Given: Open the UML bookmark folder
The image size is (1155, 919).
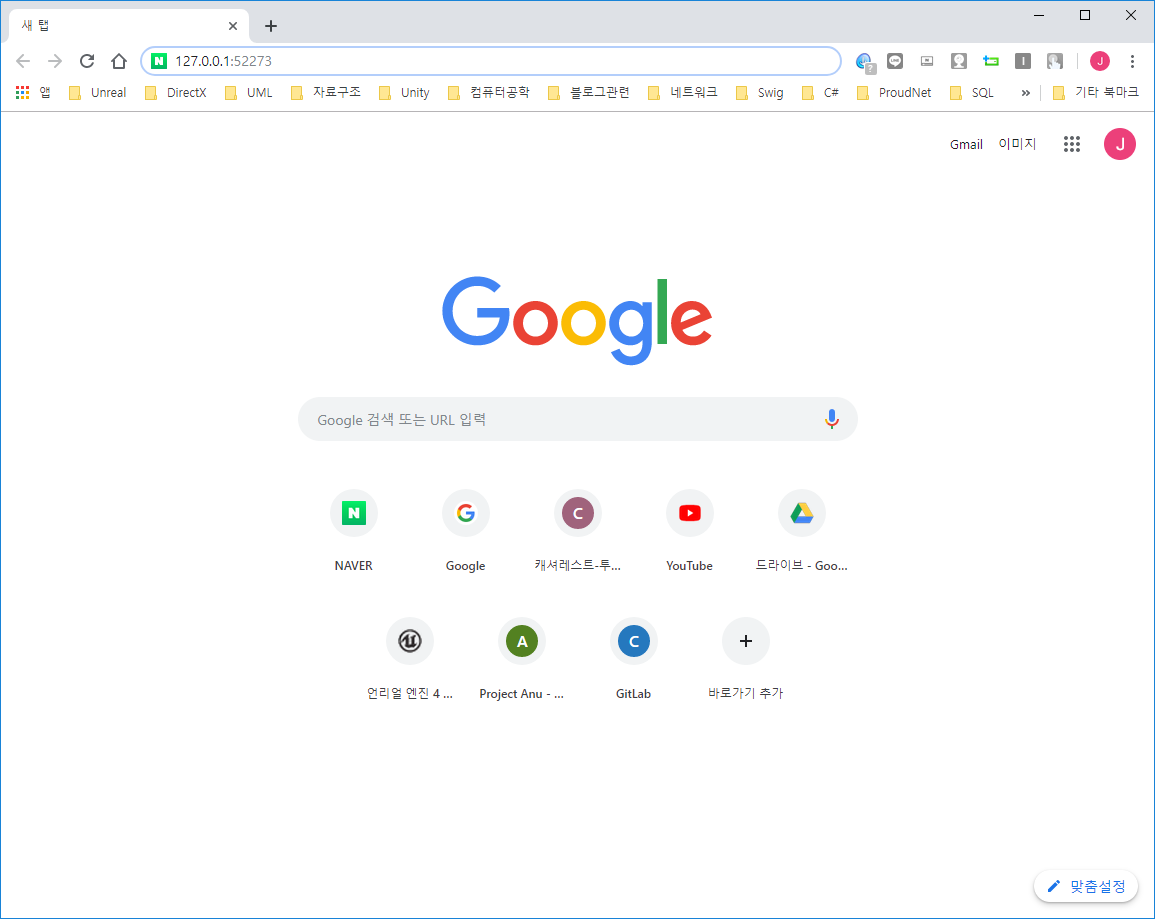Looking at the screenshot, I should (248, 93).
